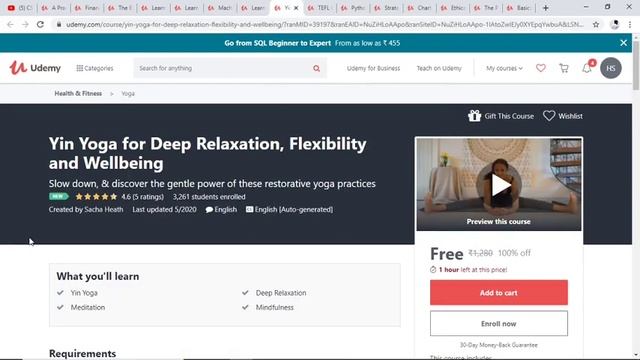
Task: Close the current Yin Yoga tab
Action: coord(296,8)
